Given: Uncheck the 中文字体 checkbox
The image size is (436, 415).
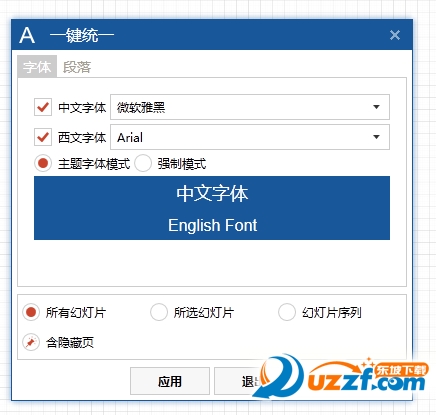Looking at the screenshot, I should click(x=43, y=107).
